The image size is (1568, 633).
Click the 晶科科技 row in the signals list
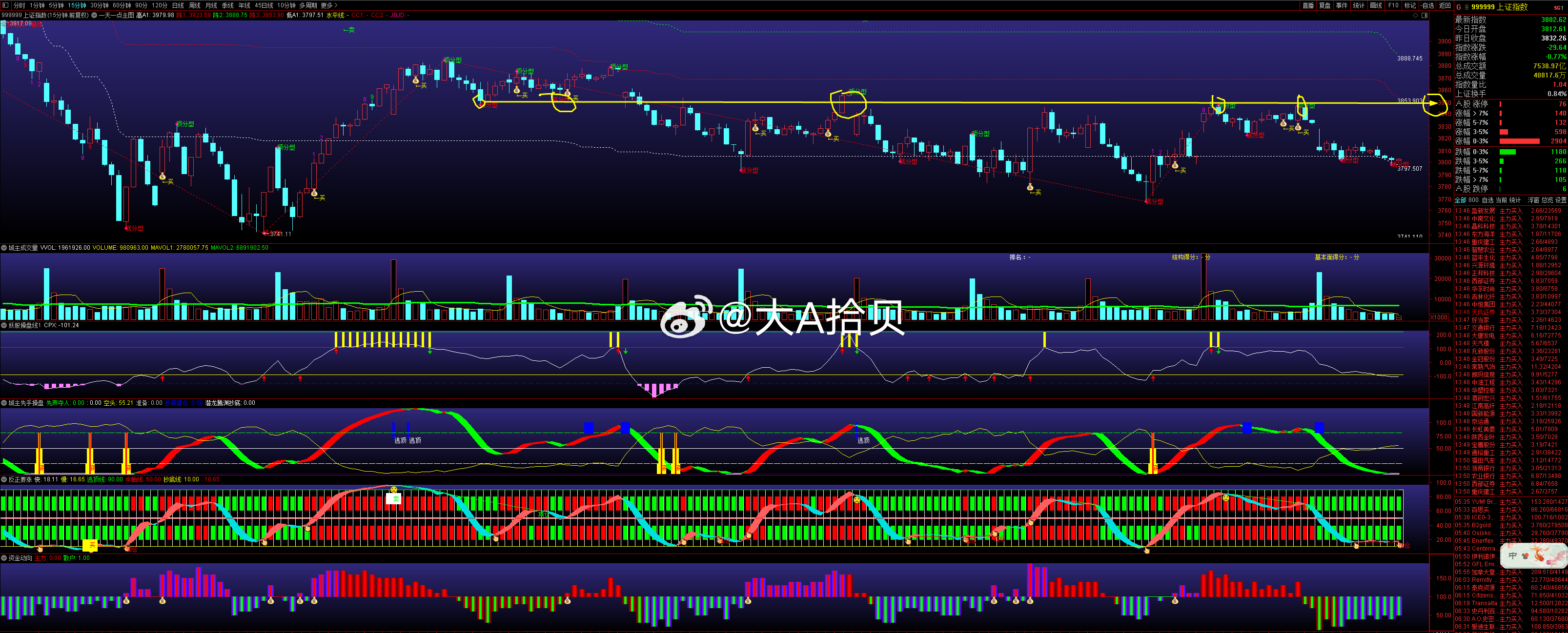pos(1510,227)
